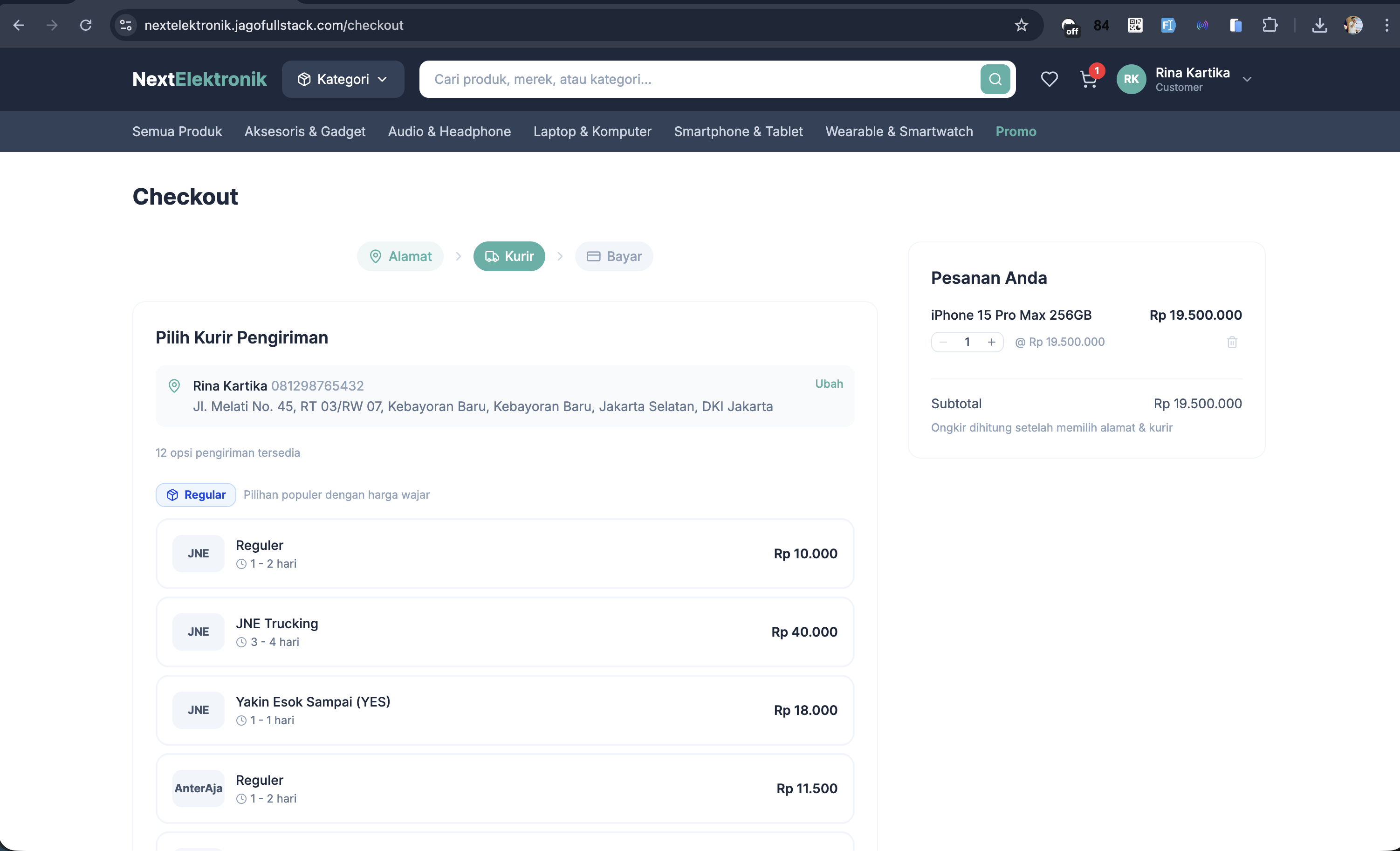Select JNE Trucking Rp 40.000 shipping
The height and width of the screenshot is (851, 1400).
[x=505, y=631]
